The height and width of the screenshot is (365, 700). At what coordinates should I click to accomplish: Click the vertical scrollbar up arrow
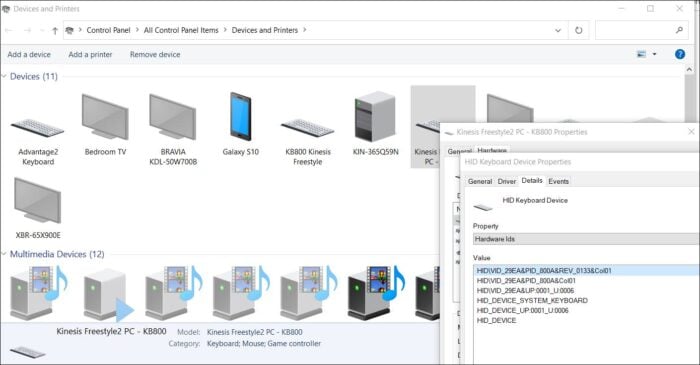(689, 70)
